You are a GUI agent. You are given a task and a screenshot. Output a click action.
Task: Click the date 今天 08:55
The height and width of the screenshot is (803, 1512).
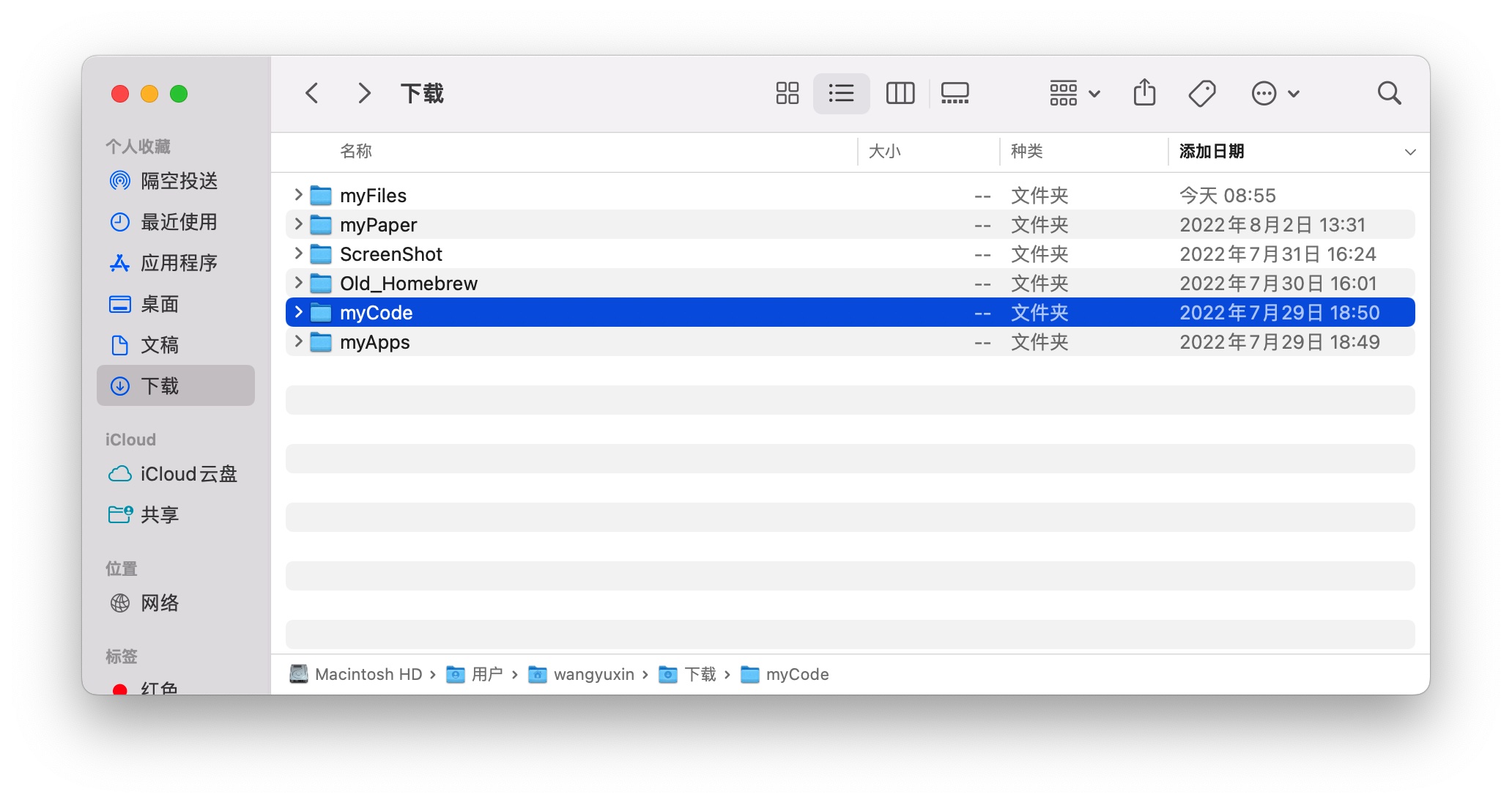[x=1228, y=196]
